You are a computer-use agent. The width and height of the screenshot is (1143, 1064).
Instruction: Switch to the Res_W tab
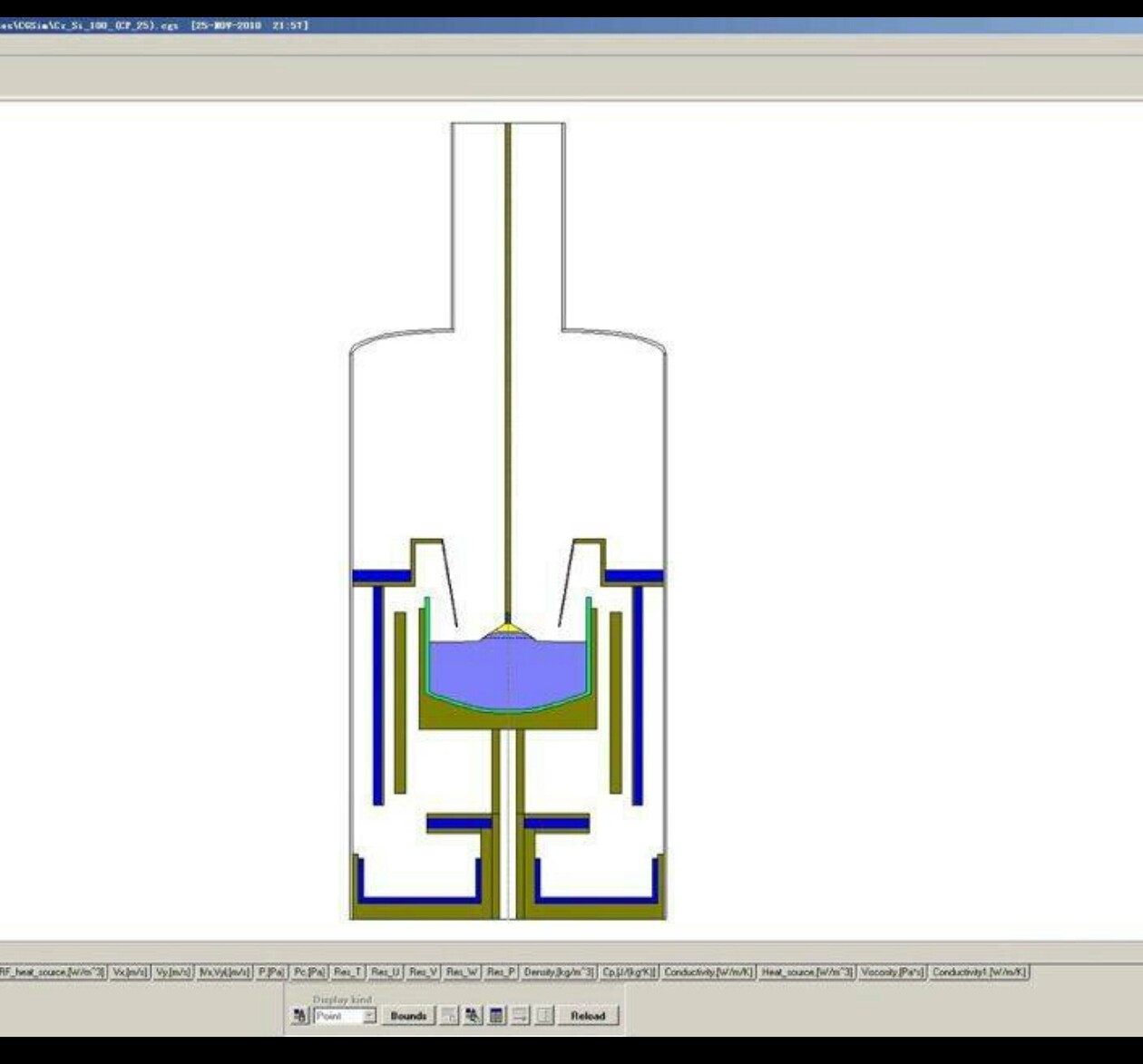click(462, 972)
